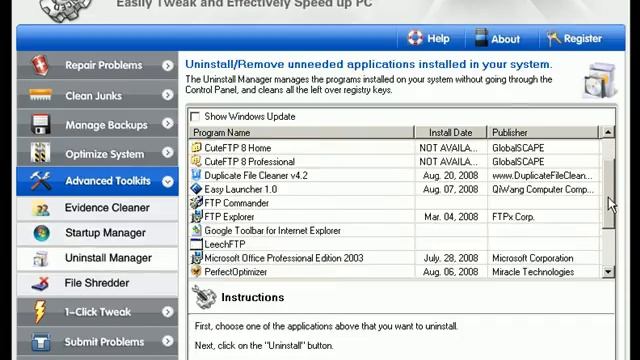Click the Repair Problems red cross icon
The height and width of the screenshot is (360, 640).
point(40,65)
